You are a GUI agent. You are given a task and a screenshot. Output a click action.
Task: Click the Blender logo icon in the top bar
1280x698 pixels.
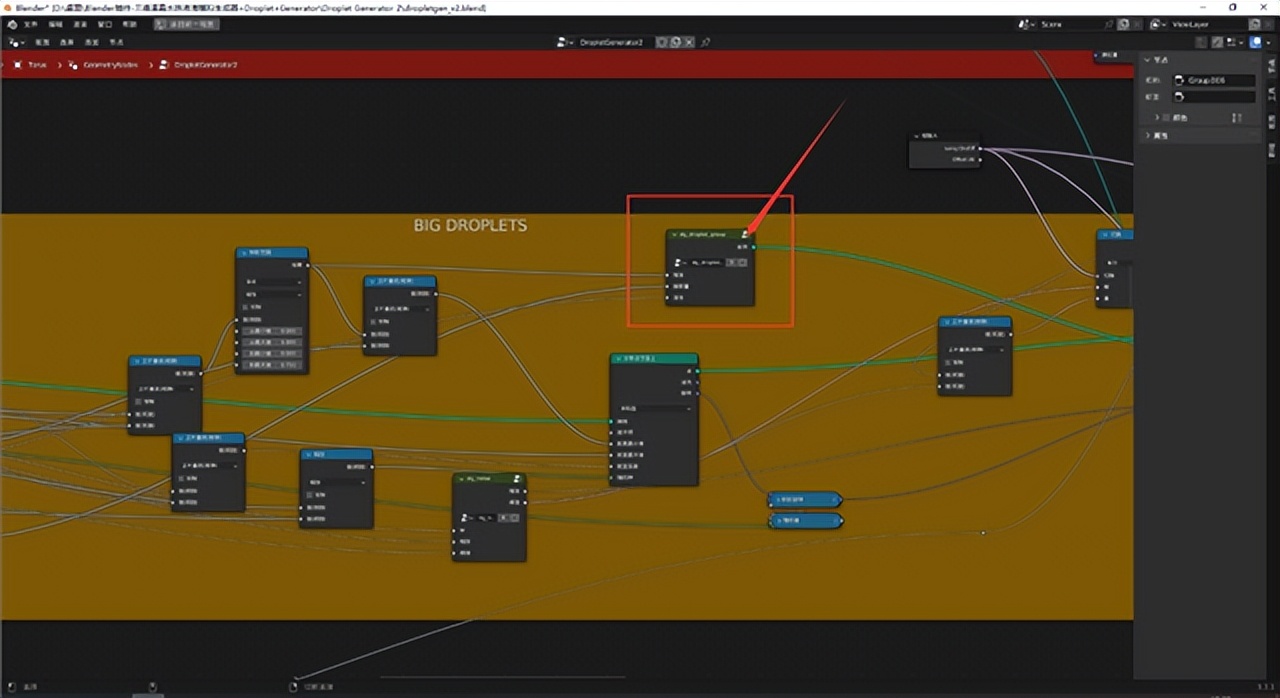pos(14,24)
